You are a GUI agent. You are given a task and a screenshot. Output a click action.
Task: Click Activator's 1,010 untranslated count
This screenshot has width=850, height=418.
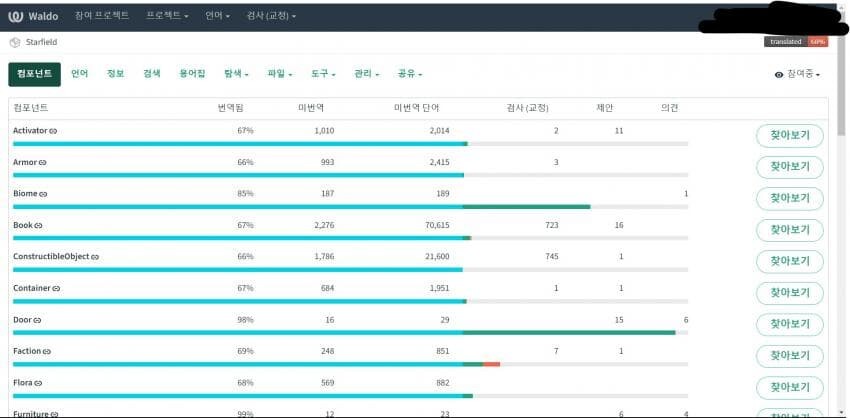(324, 131)
